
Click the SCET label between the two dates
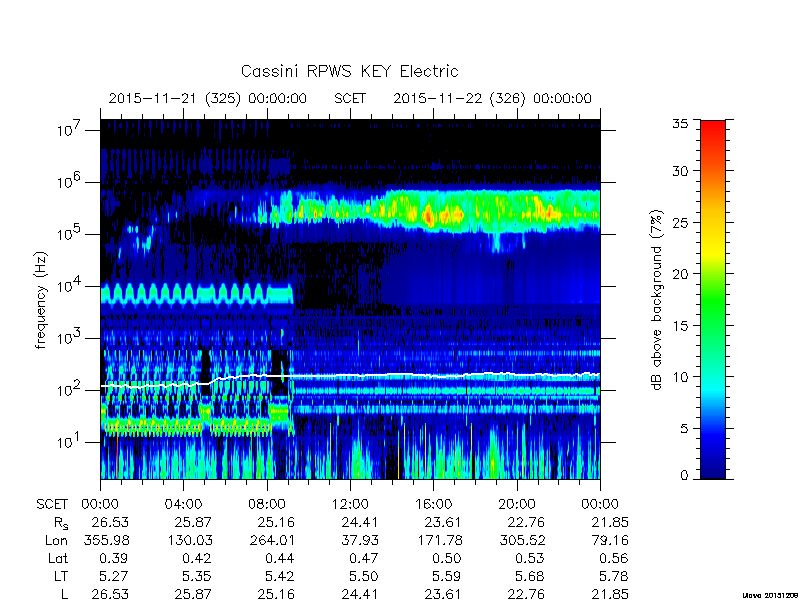pyautogui.click(x=350, y=98)
